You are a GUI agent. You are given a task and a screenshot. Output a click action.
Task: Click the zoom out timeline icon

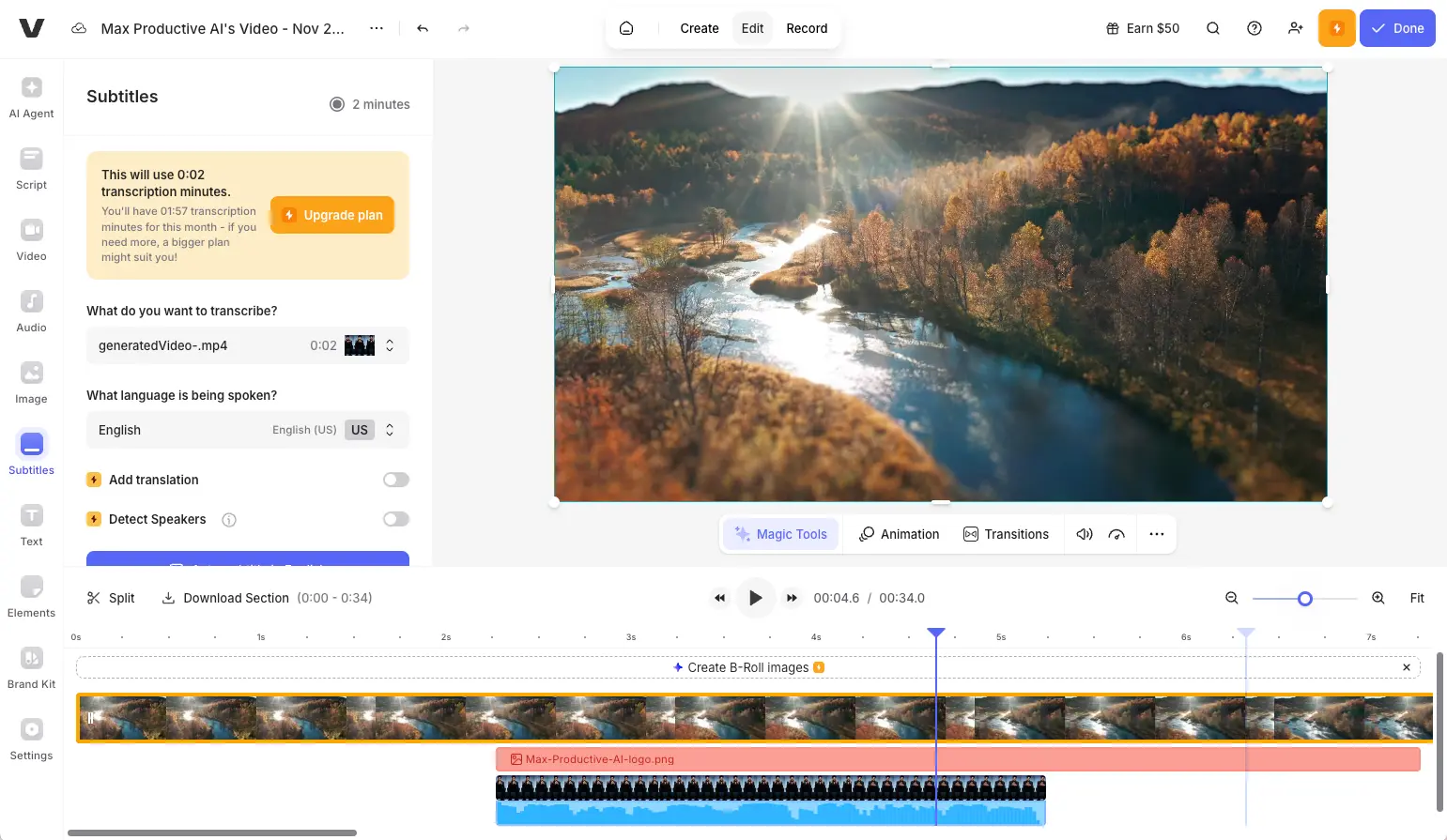point(1232,598)
